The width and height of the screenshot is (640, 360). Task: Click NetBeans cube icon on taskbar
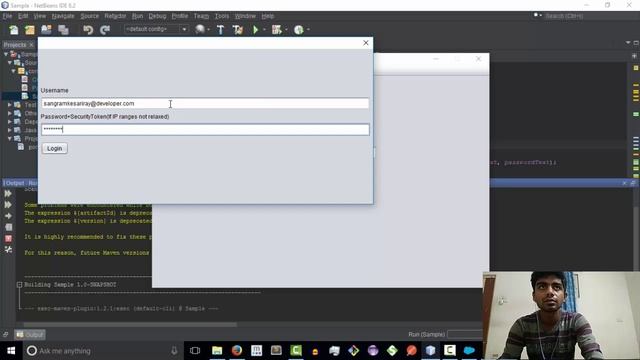pyautogui.click(x=430, y=351)
